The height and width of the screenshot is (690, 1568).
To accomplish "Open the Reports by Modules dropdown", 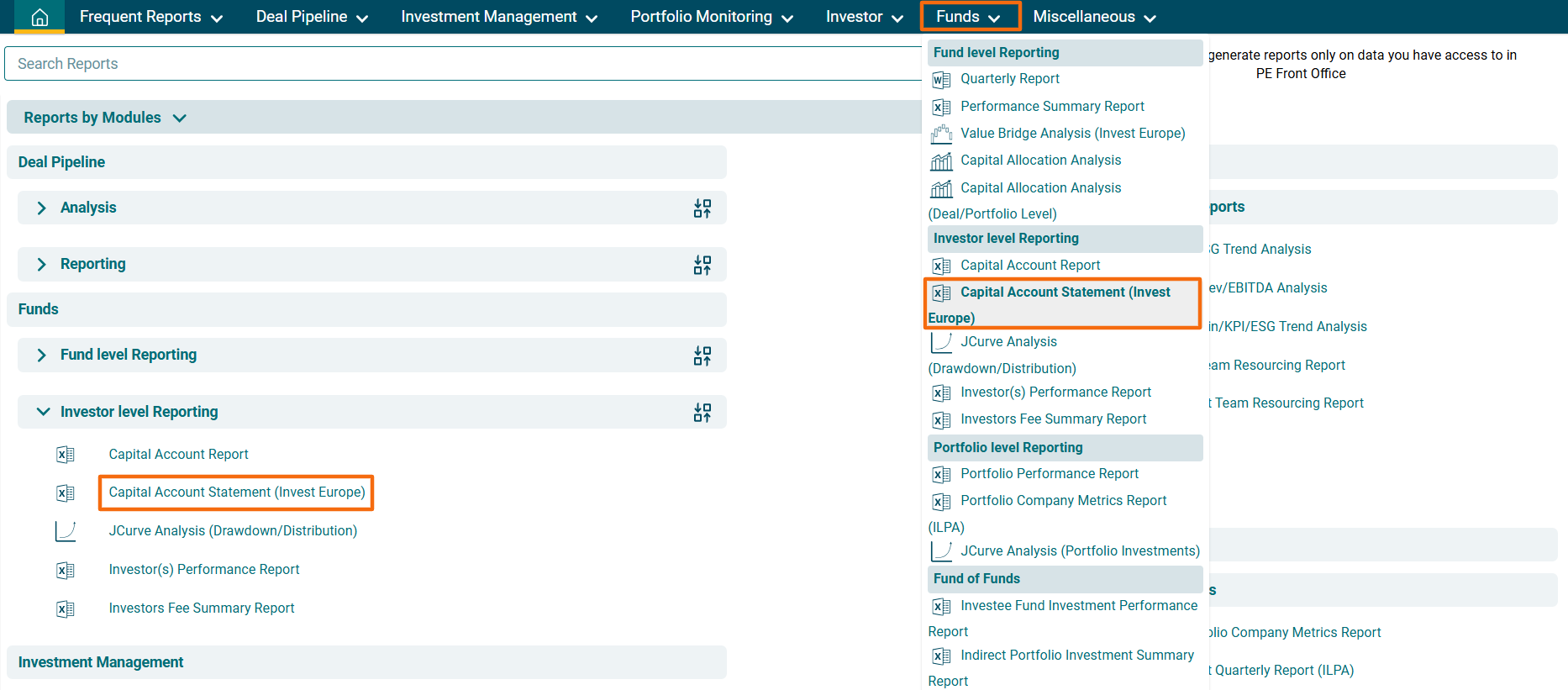I will (x=104, y=118).
